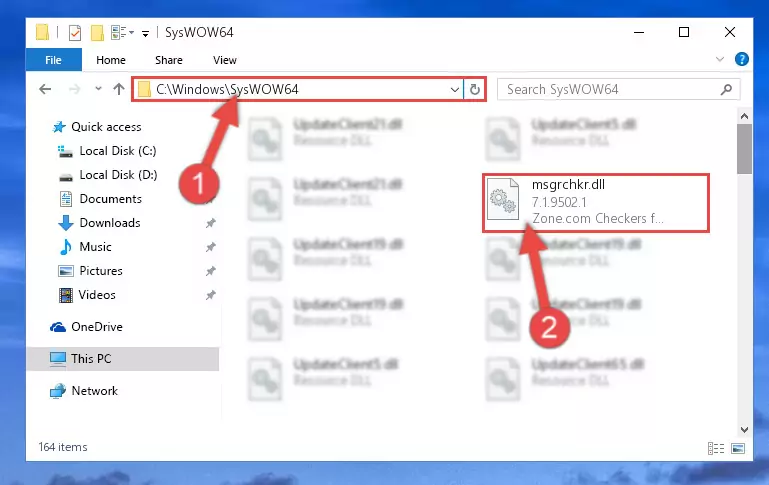
Task: Go back with the back arrow
Action: (45, 89)
